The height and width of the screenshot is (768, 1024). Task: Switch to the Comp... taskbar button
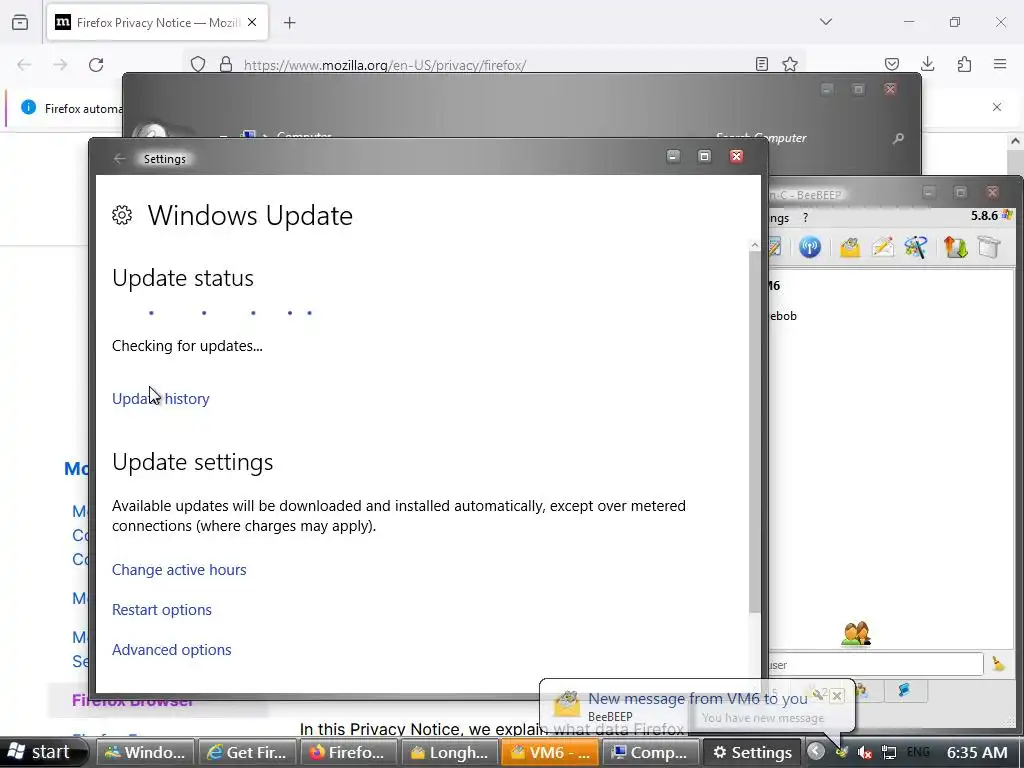(650, 752)
